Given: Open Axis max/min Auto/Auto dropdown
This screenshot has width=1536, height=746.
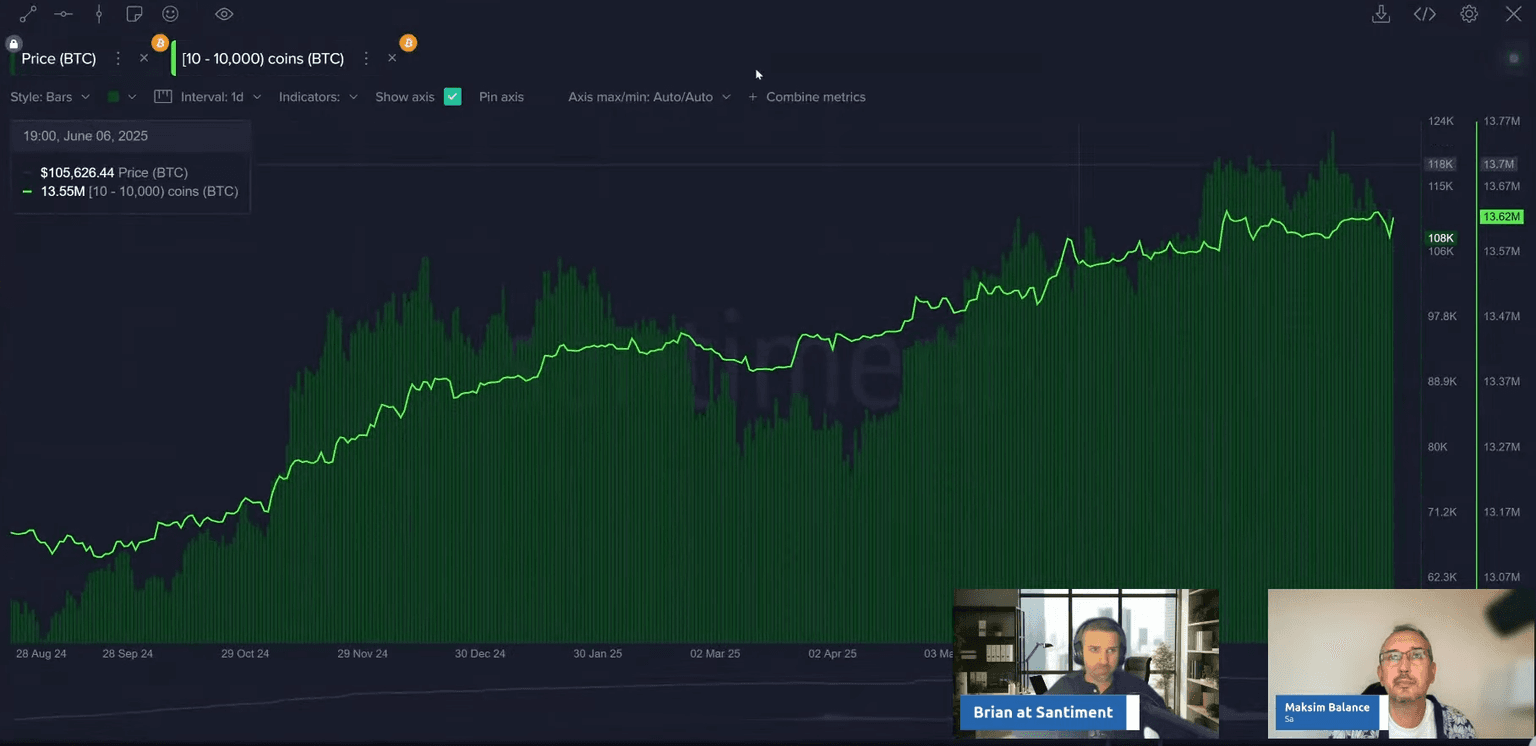Looking at the screenshot, I should [649, 97].
